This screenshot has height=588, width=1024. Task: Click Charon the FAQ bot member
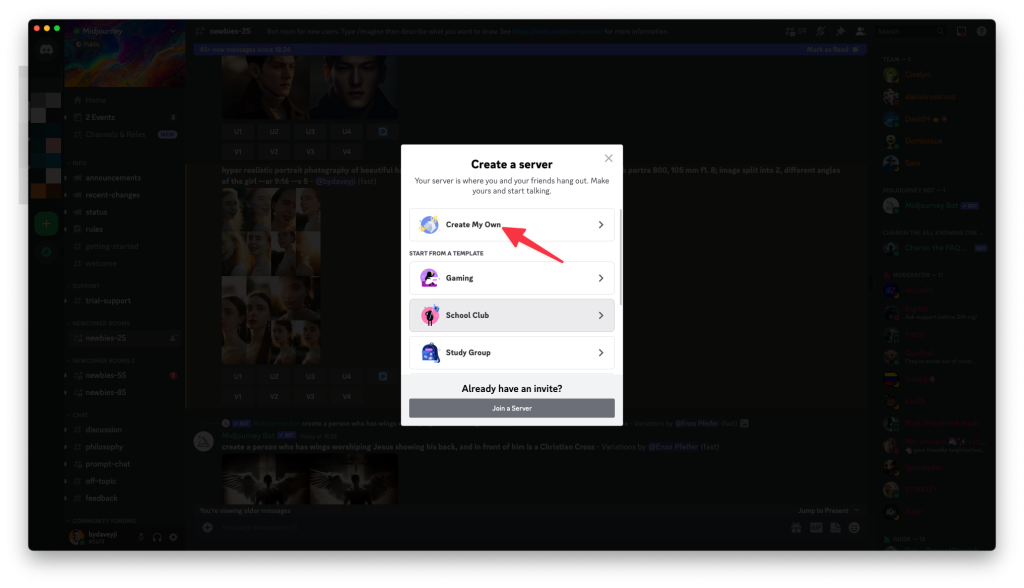[x=934, y=248]
